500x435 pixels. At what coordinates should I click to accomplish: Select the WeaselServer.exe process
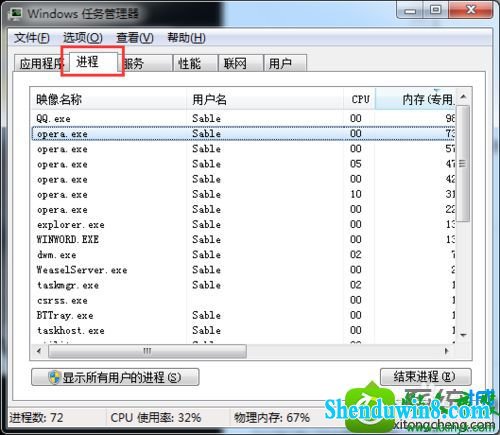pyautogui.click(x=243, y=270)
